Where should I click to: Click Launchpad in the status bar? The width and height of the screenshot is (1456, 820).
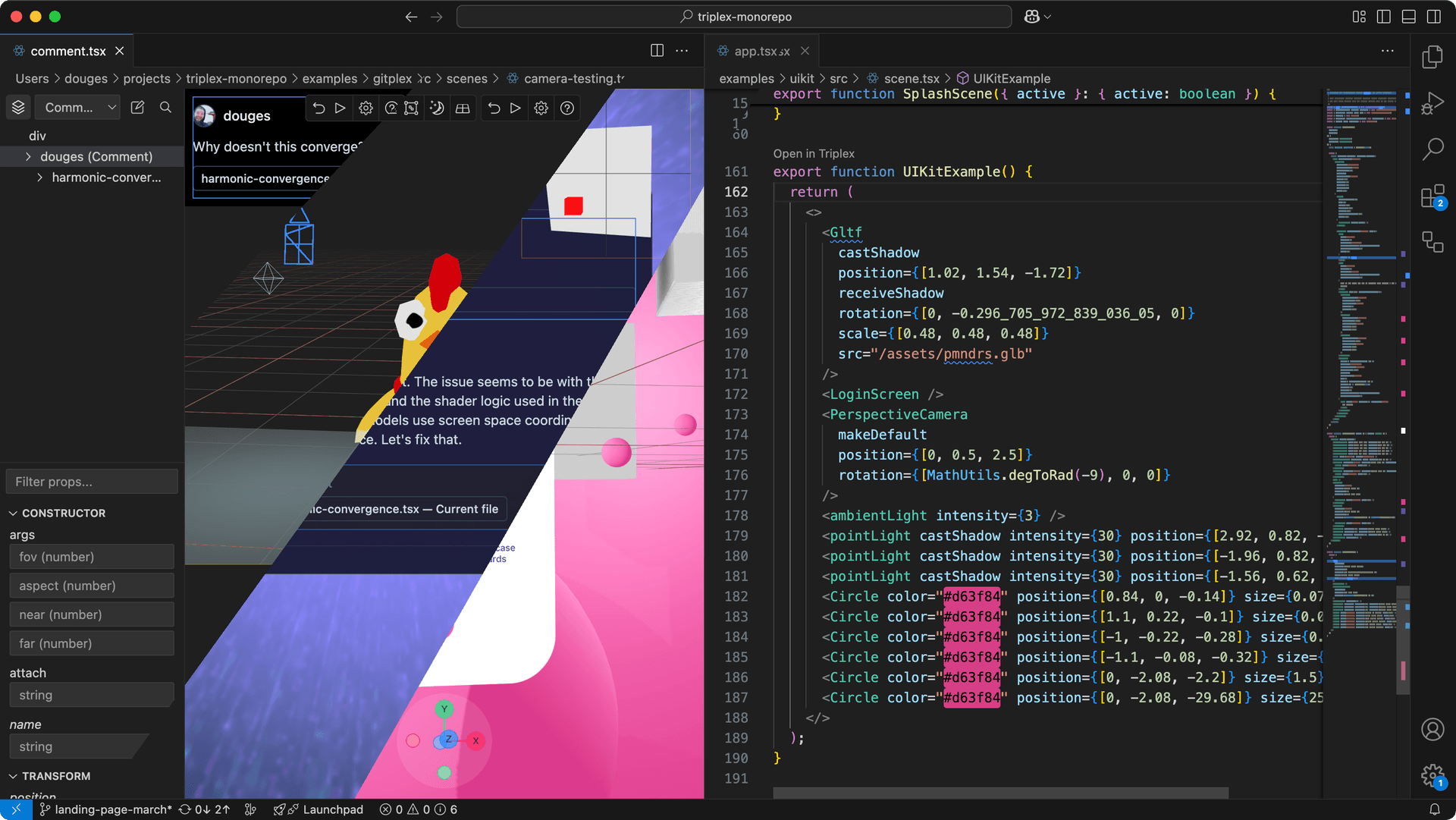click(332, 809)
